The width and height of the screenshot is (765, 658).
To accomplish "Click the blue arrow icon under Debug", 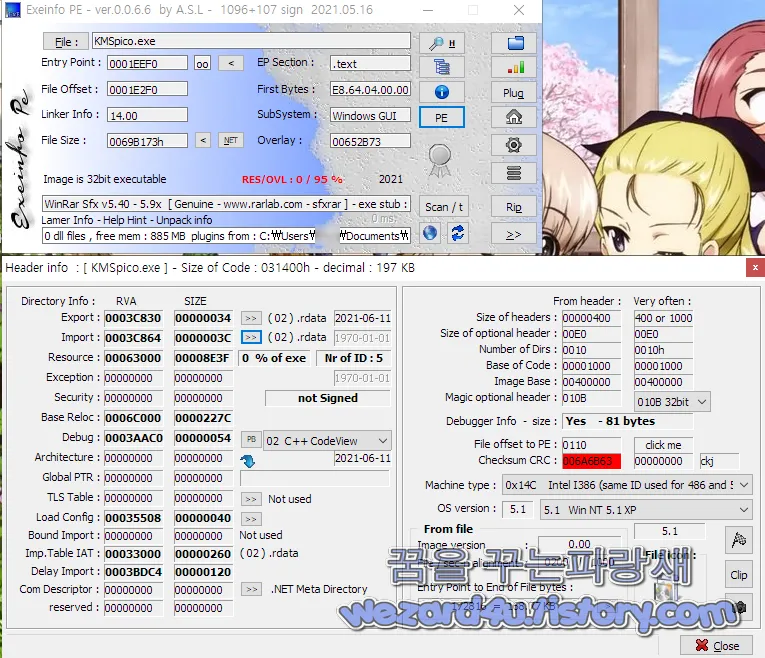I will pos(248,461).
